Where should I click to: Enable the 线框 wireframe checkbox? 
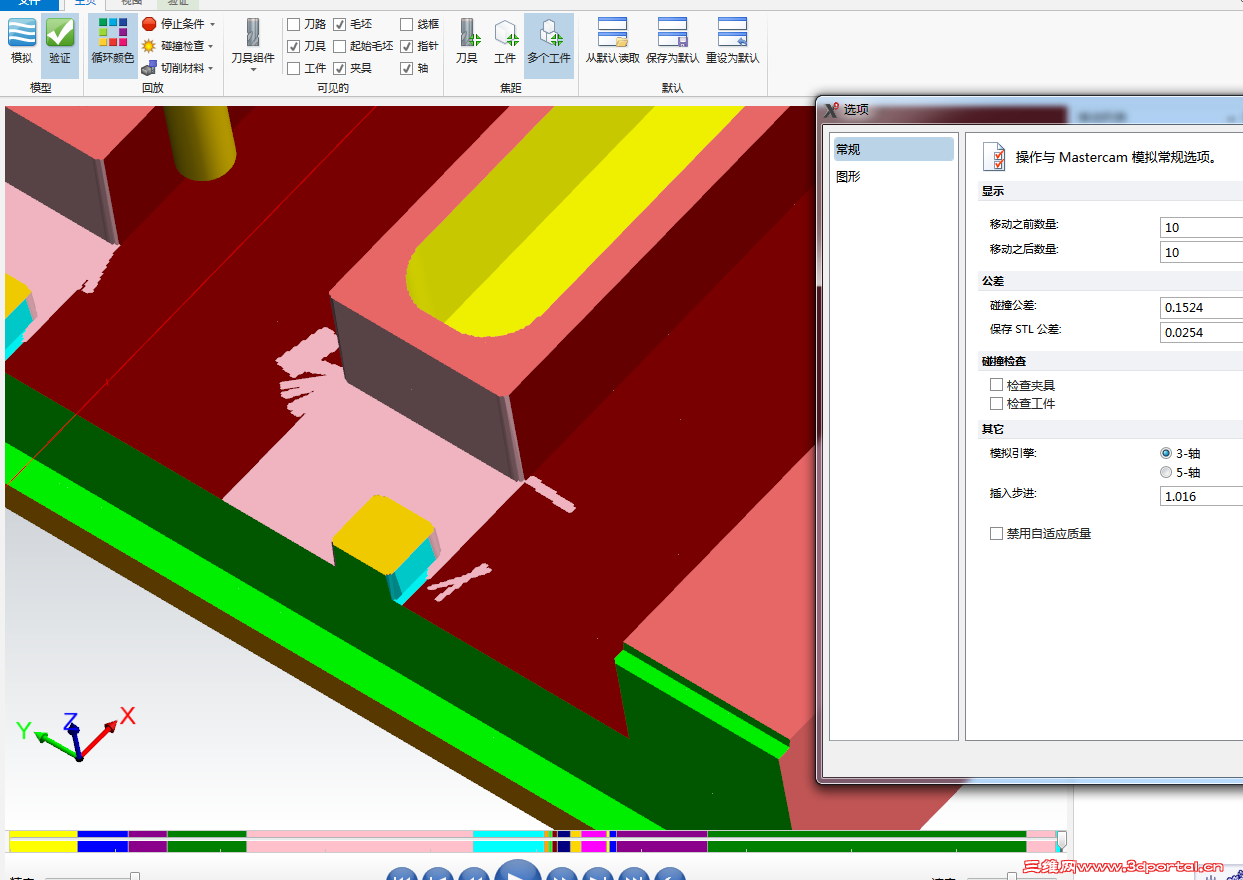click(x=407, y=24)
